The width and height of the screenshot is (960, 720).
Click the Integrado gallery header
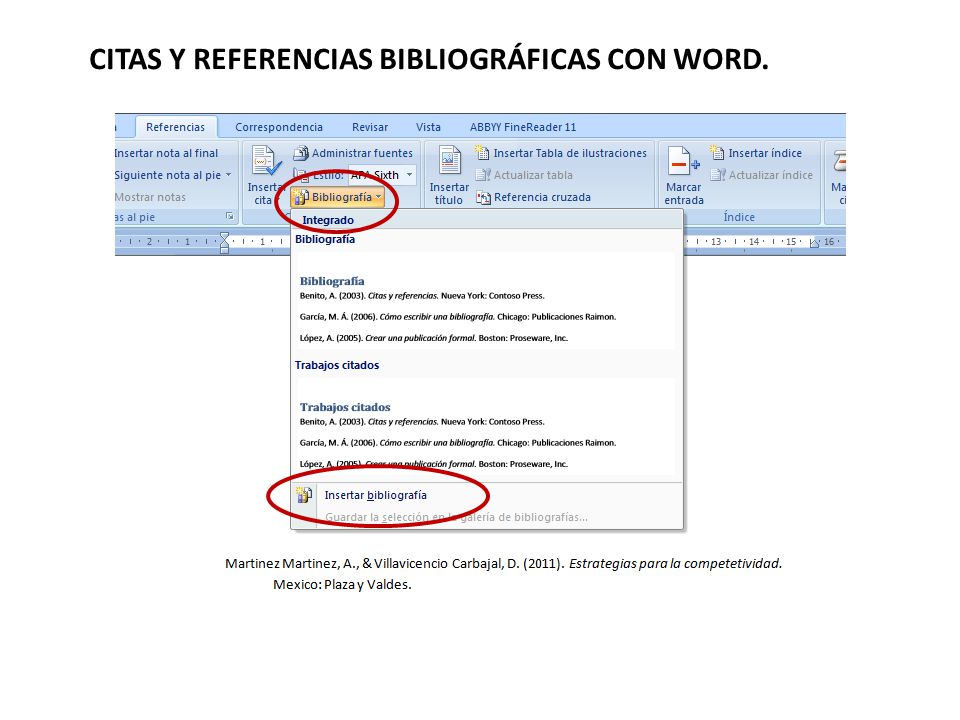pyautogui.click(x=486, y=220)
